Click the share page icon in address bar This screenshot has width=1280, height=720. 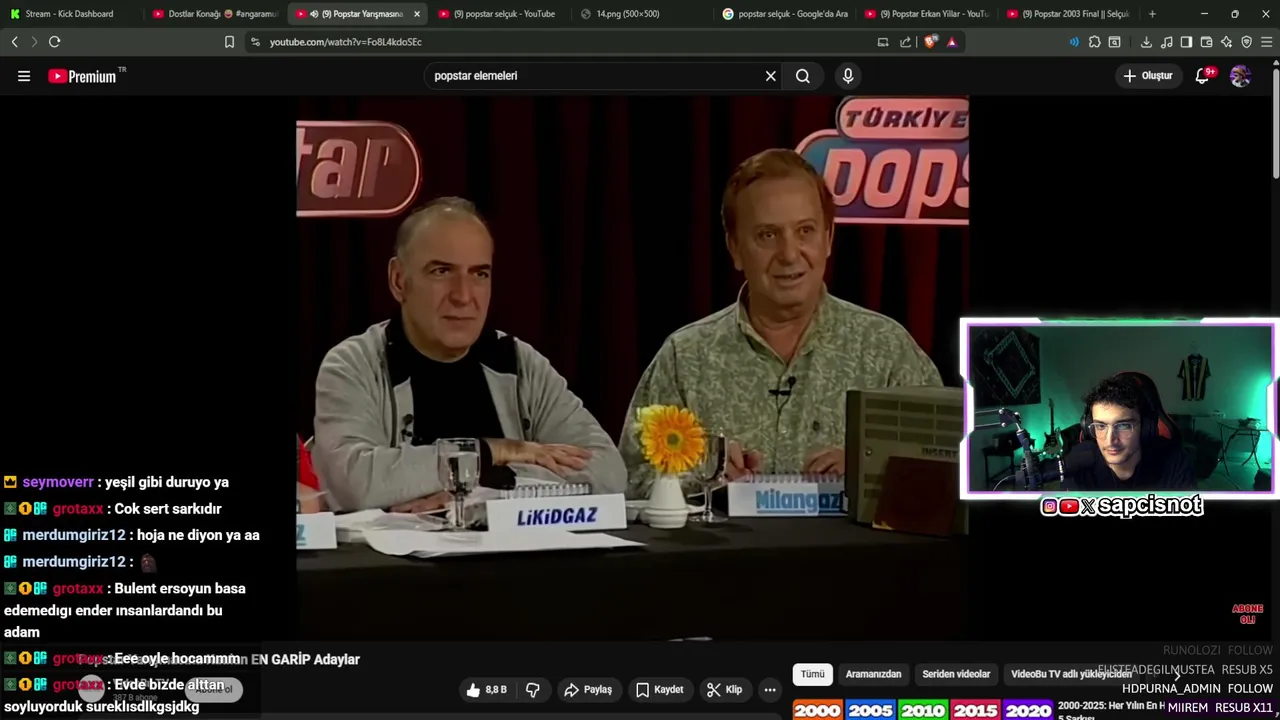pyautogui.click(x=906, y=42)
